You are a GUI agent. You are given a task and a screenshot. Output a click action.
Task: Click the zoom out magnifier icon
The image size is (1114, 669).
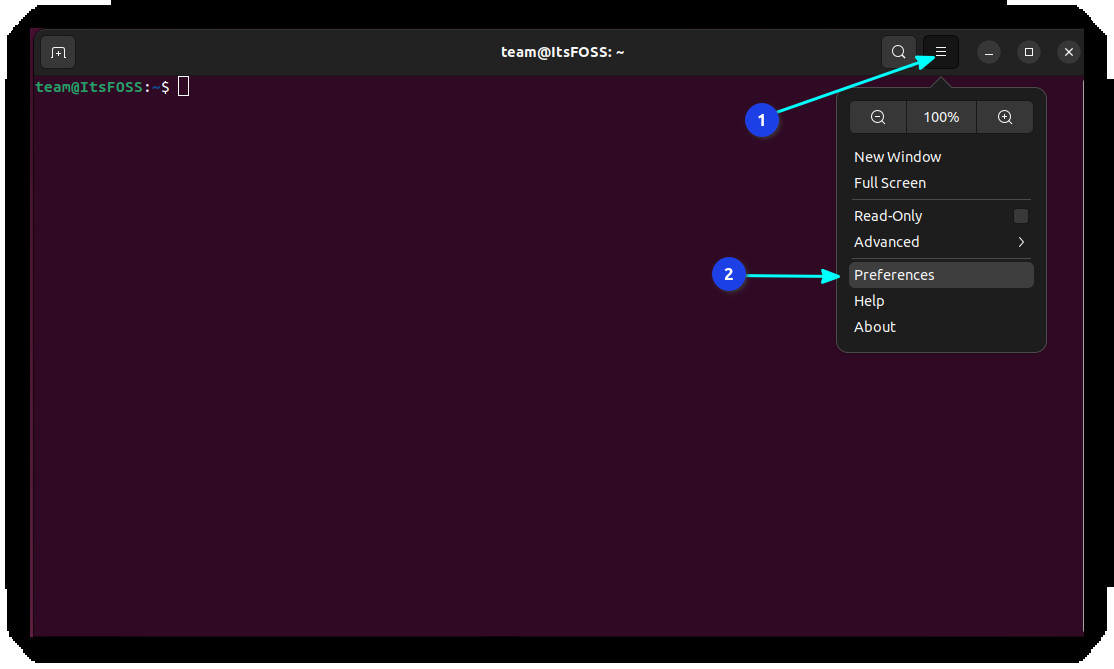[x=877, y=117]
